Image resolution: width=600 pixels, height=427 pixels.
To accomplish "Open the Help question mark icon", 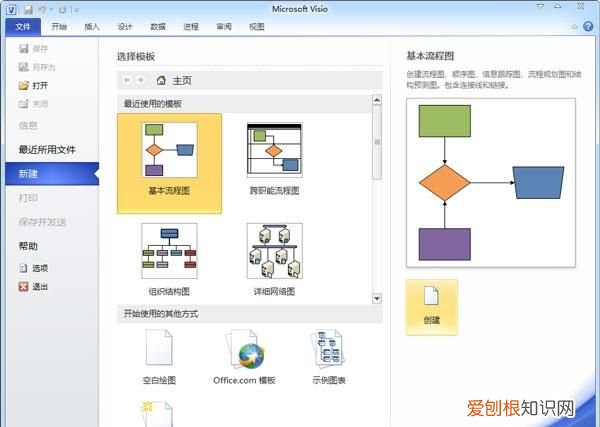I will pyautogui.click(x=588, y=26).
